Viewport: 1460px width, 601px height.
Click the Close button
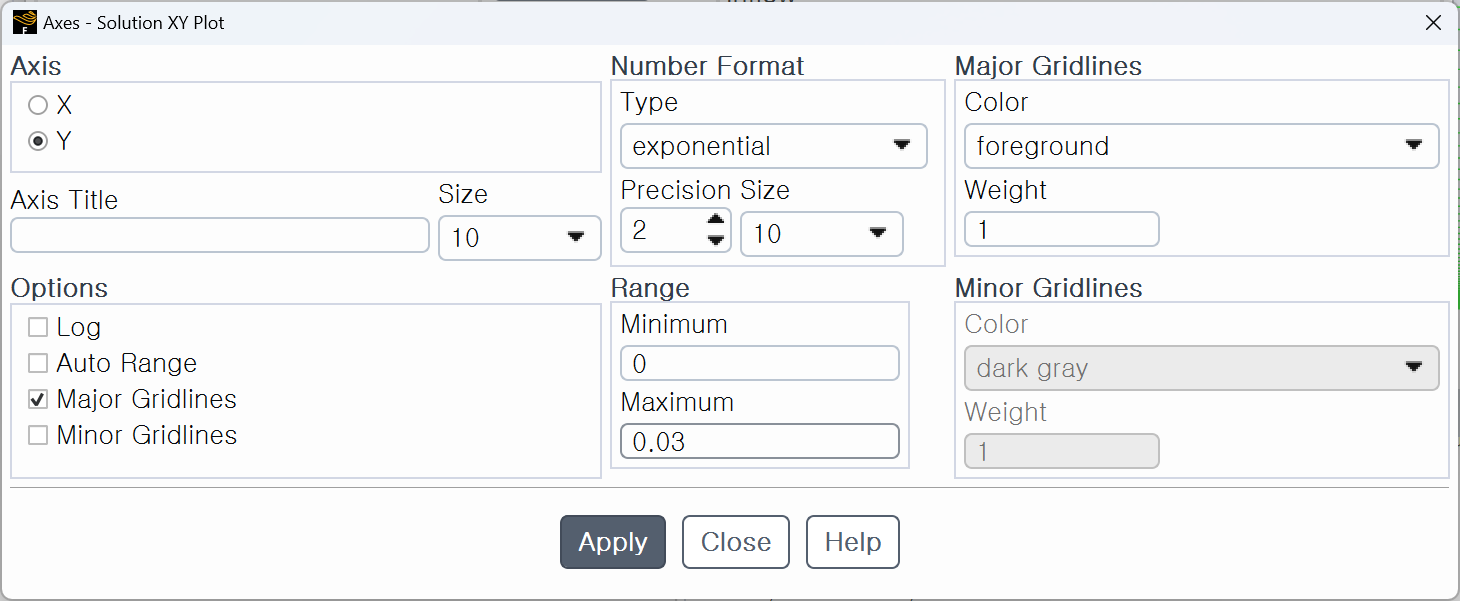tap(736, 542)
